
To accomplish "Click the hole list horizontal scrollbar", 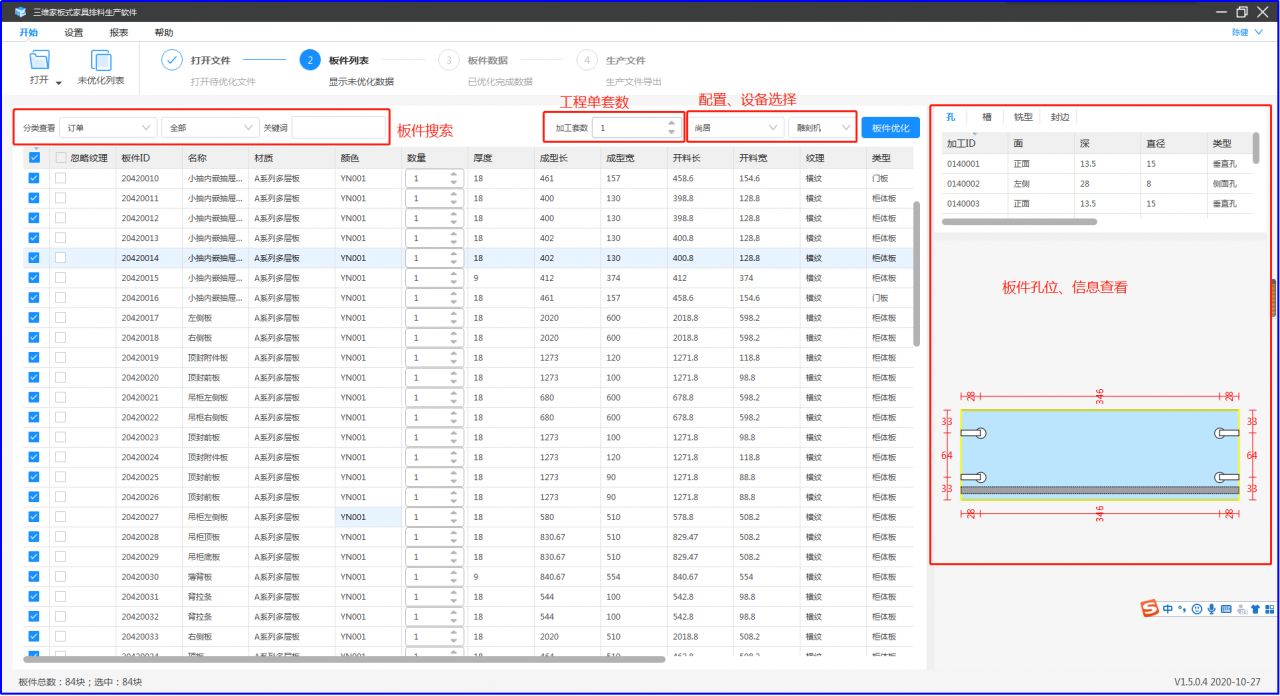I will [1019, 222].
